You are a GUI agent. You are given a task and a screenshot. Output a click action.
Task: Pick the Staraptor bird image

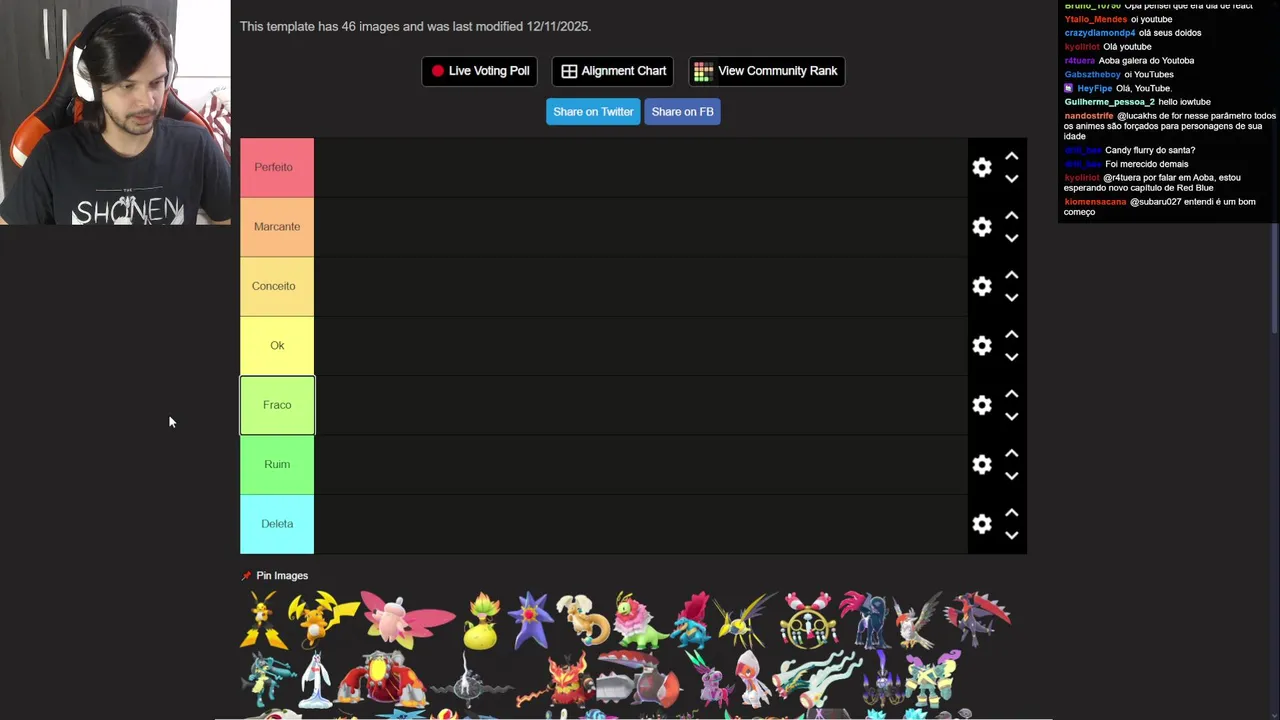click(x=918, y=620)
